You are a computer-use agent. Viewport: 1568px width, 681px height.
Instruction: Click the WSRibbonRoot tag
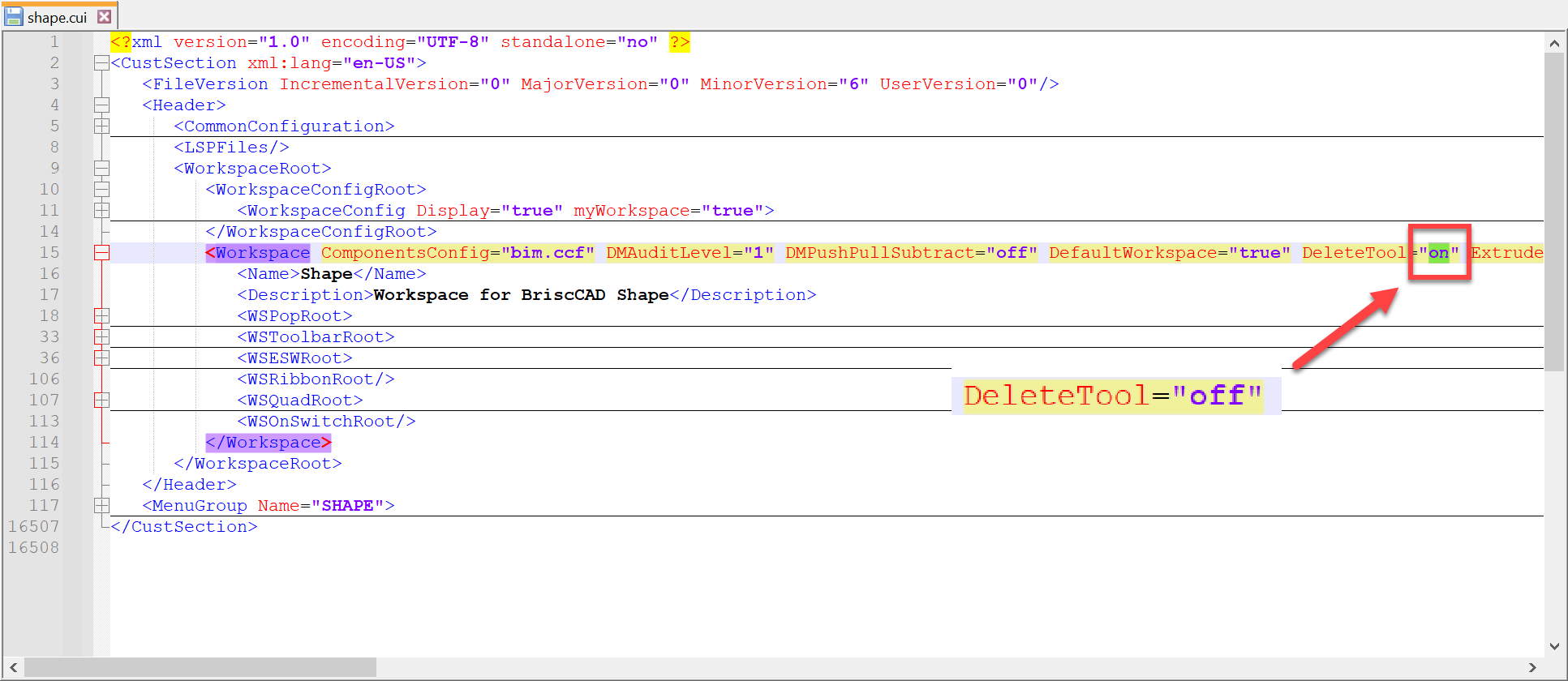point(316,379)
